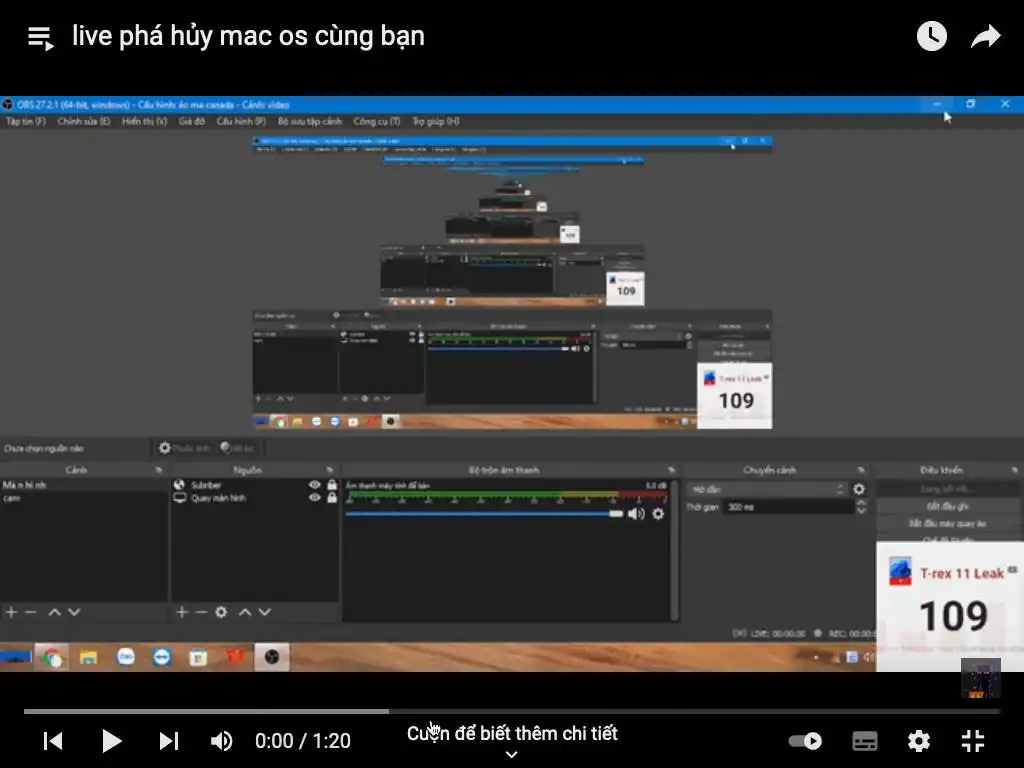The image size is (1024, 768).
Task: Pop out the Bộ trộn âm thanh dock panel
Action: 671,470
